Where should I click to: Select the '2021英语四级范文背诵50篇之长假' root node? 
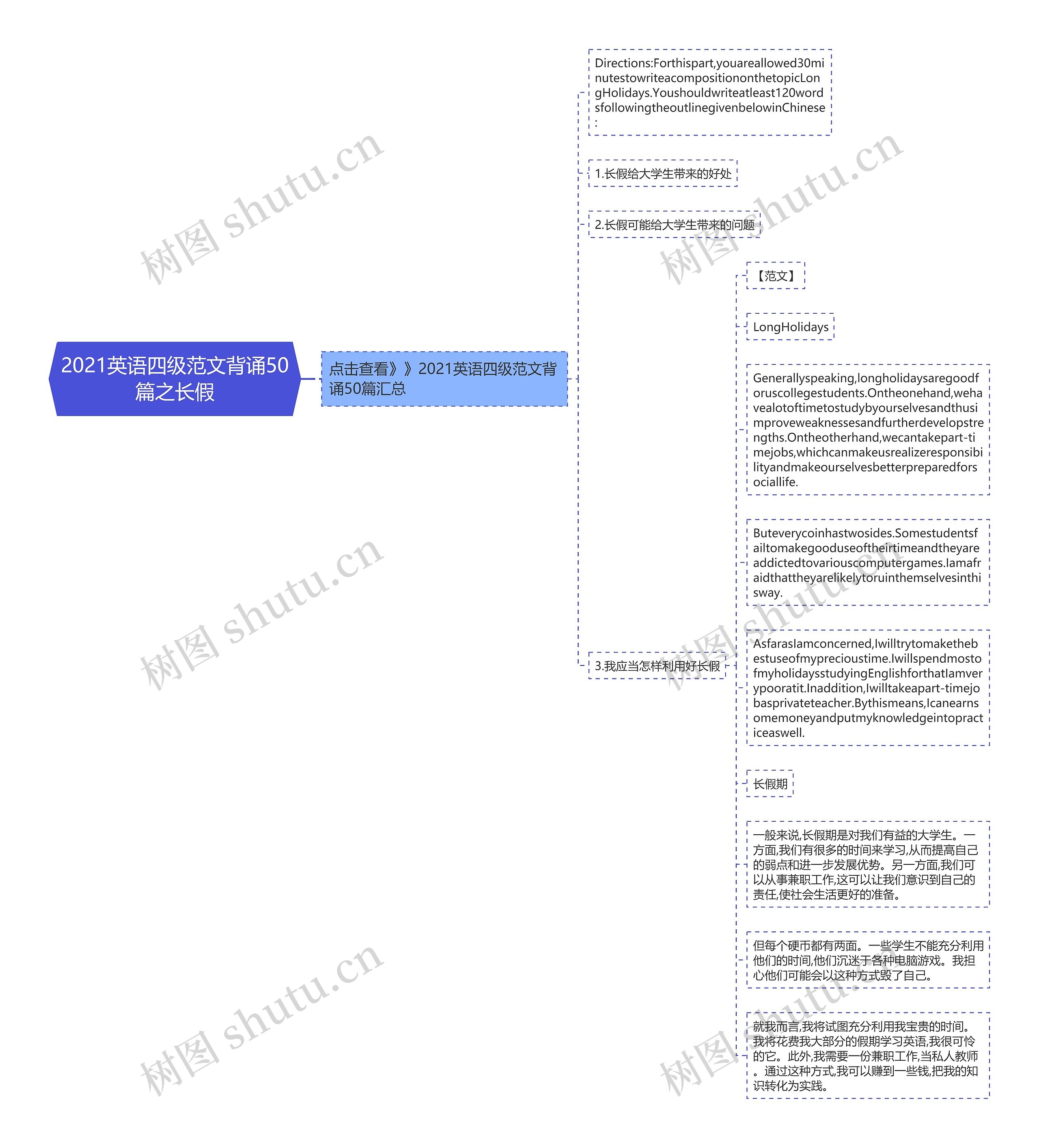155,421
